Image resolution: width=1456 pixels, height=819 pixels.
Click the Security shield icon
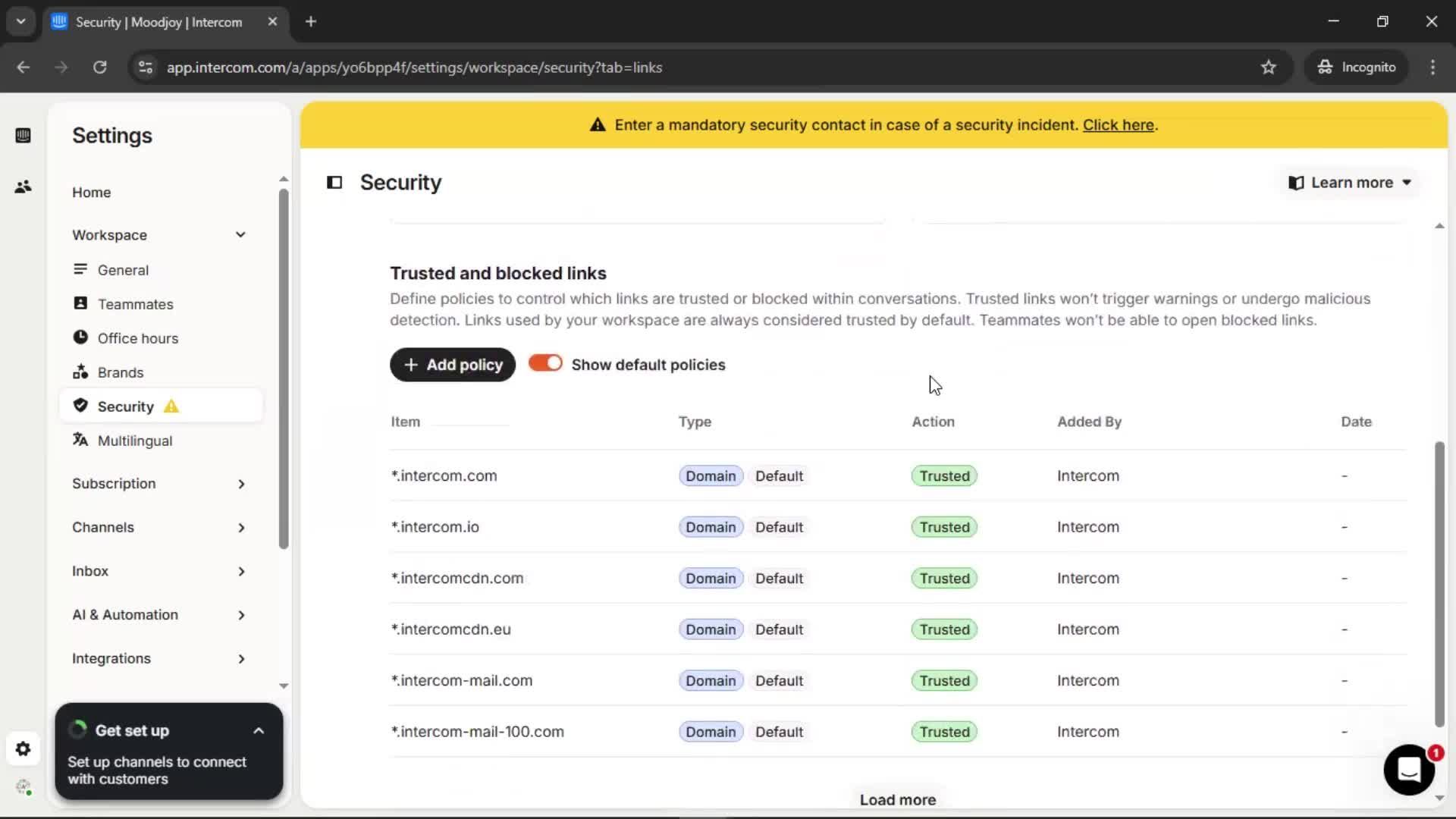click(80, 406)
